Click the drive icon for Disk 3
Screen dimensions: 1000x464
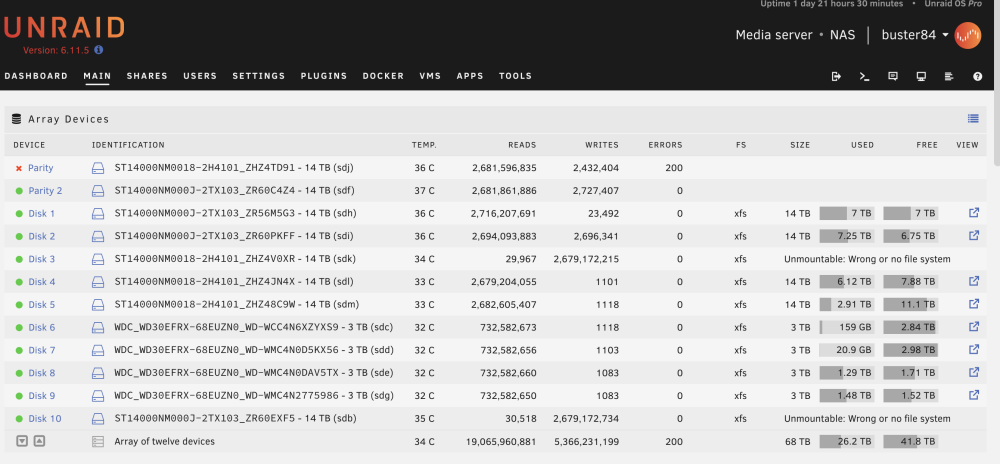98,259
